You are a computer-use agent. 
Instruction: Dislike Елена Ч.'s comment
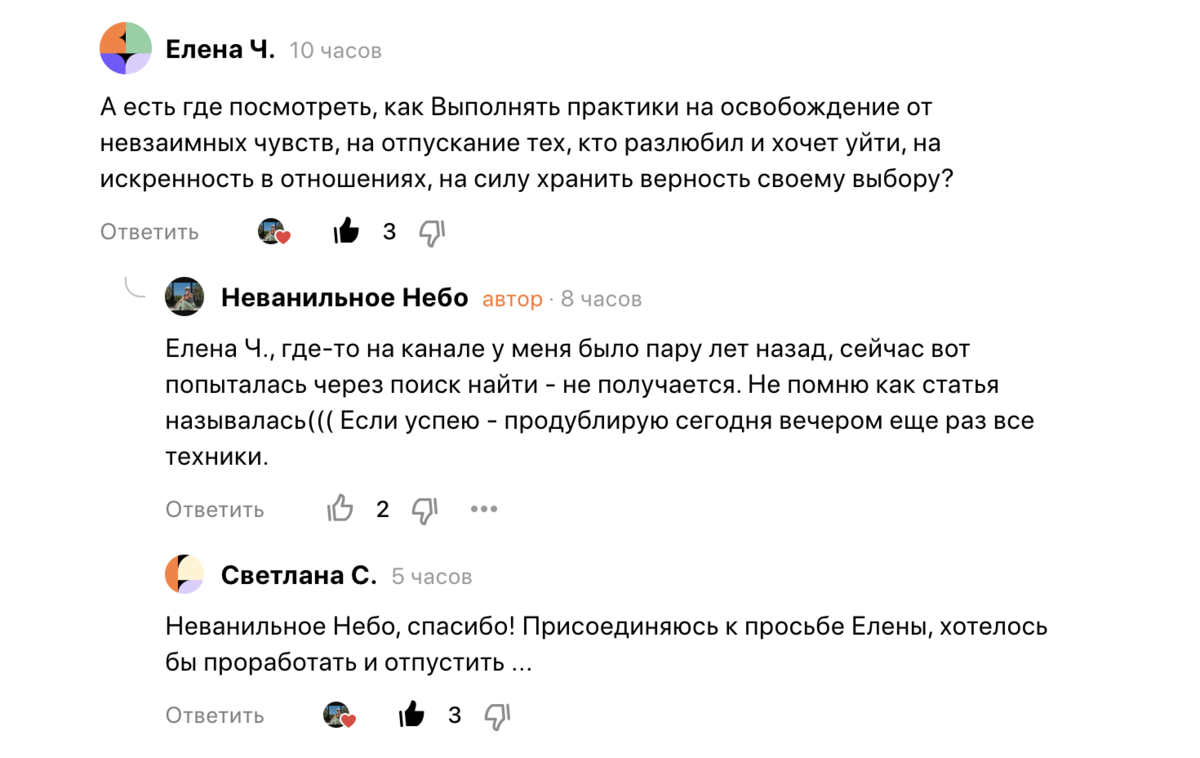pyautogui.click(x=432, y=231)
